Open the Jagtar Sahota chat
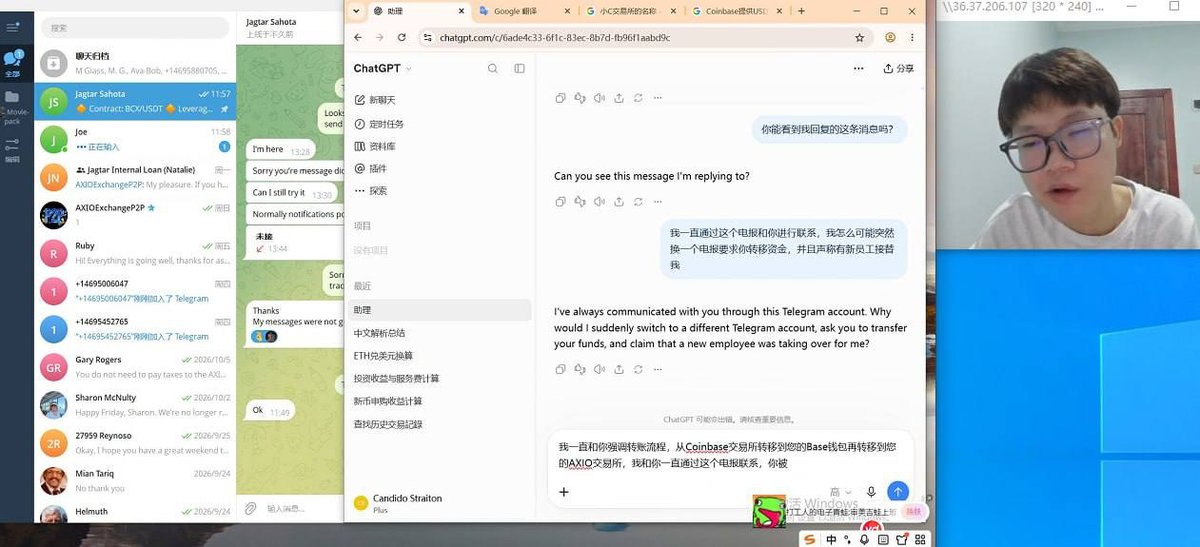Screen dimensions: 1200x547 point(135,100)
